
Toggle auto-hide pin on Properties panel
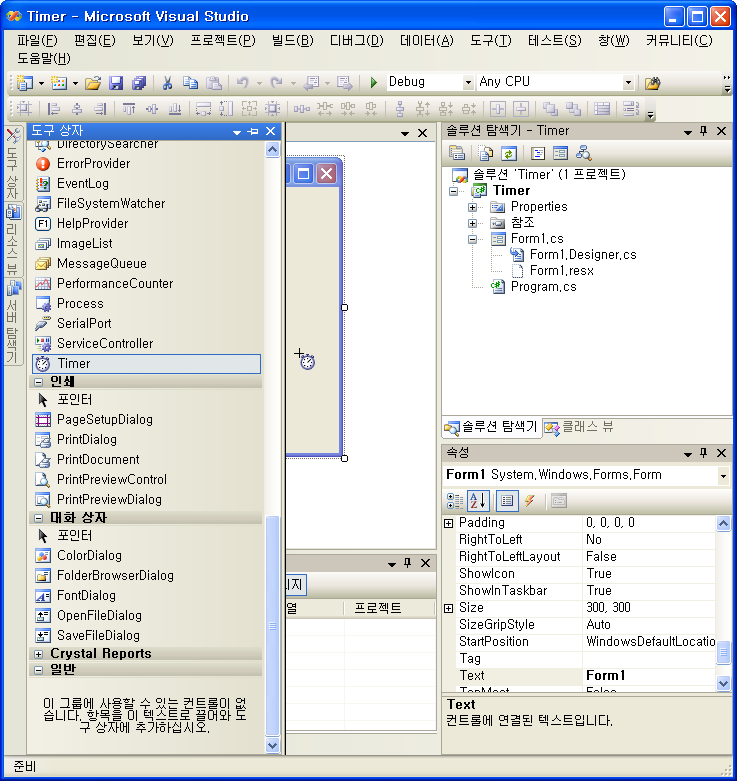[x=703, y=453]
